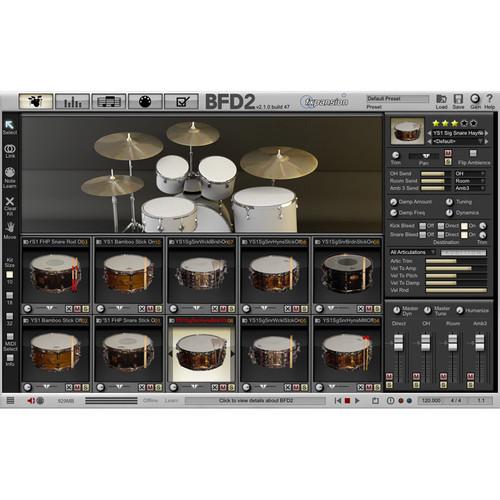Image resolution: width=500 pixels, height=500 pixels.
Task: Click the Humanize knob
Action: pos(460,310)
